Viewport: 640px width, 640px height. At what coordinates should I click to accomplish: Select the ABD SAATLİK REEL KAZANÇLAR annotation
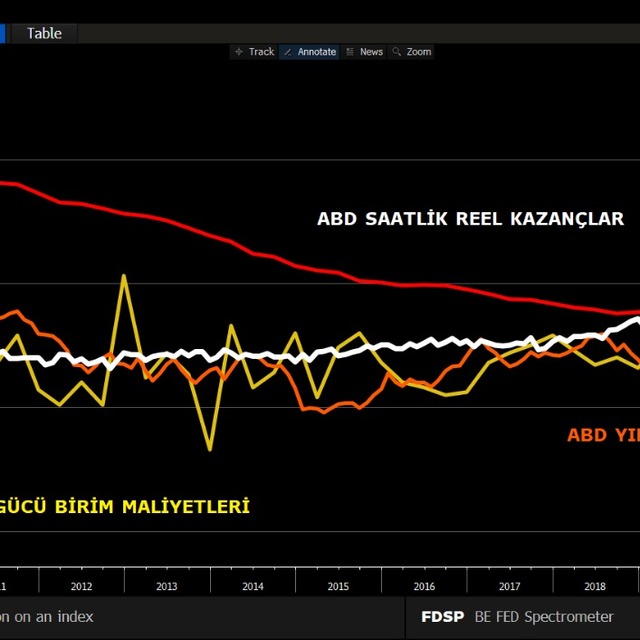(470, 219)
